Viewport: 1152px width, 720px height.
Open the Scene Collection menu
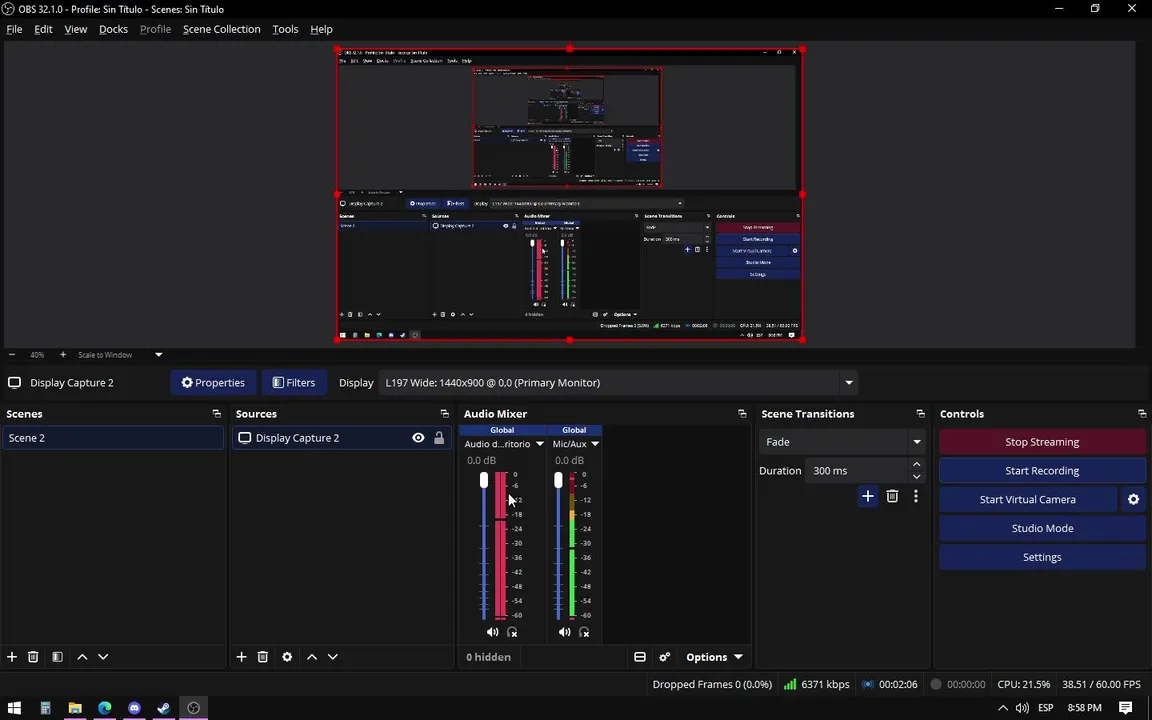(221, 29)
